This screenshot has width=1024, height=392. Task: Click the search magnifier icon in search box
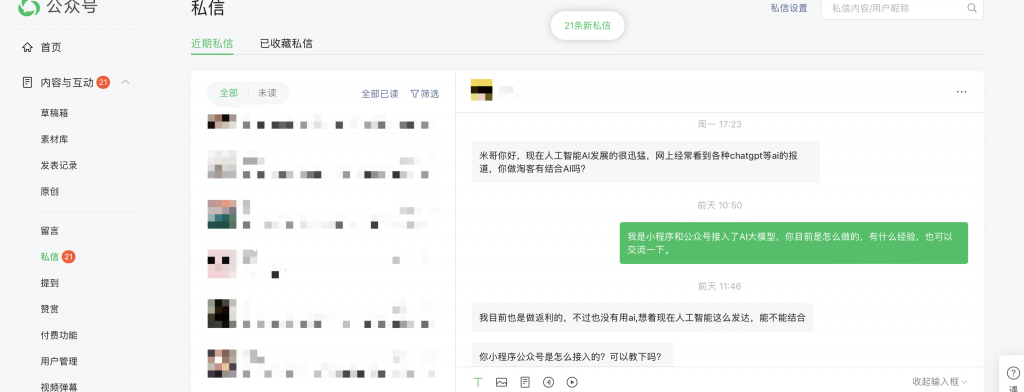coord(972,8)
